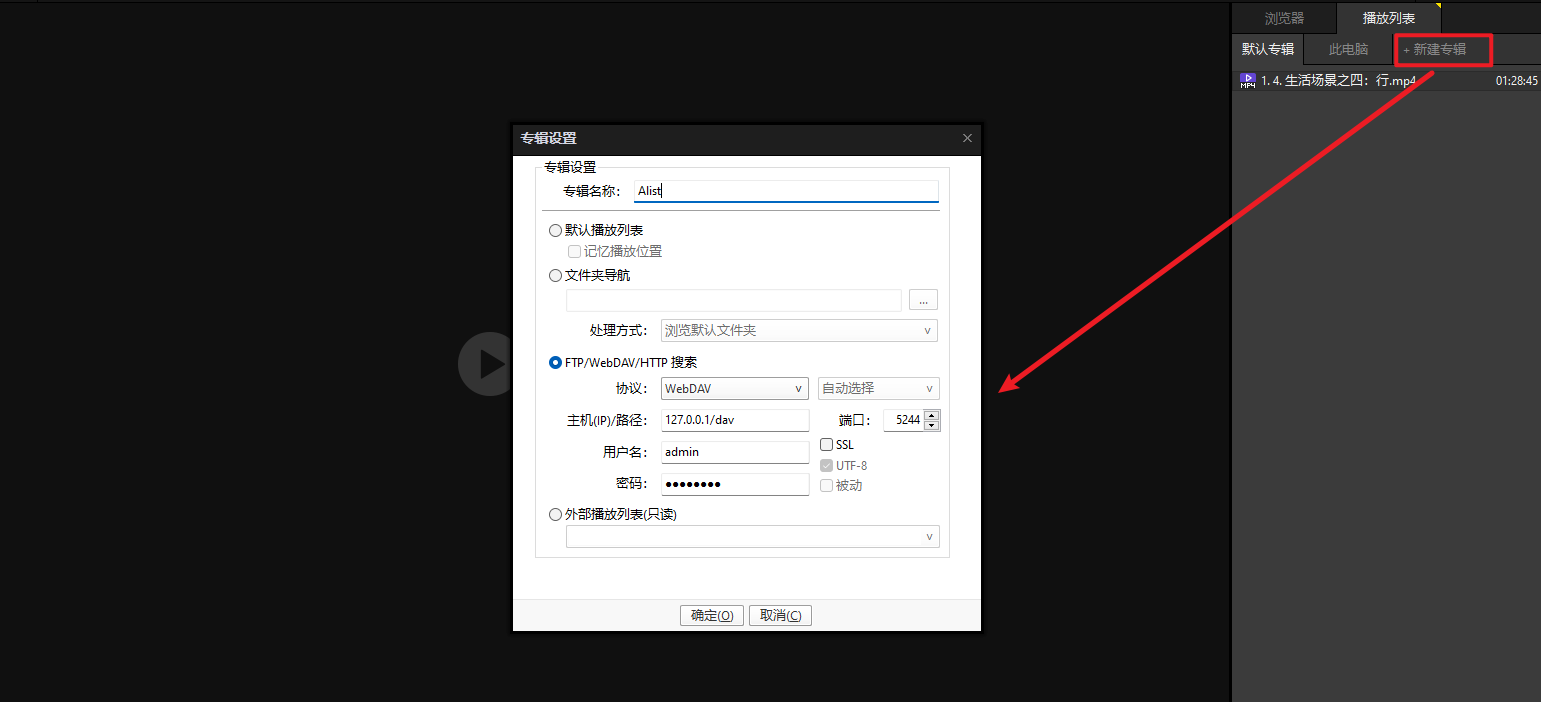Click the 确定(O) button
This screenshot has width=1541, height=702.
(712, 616)
